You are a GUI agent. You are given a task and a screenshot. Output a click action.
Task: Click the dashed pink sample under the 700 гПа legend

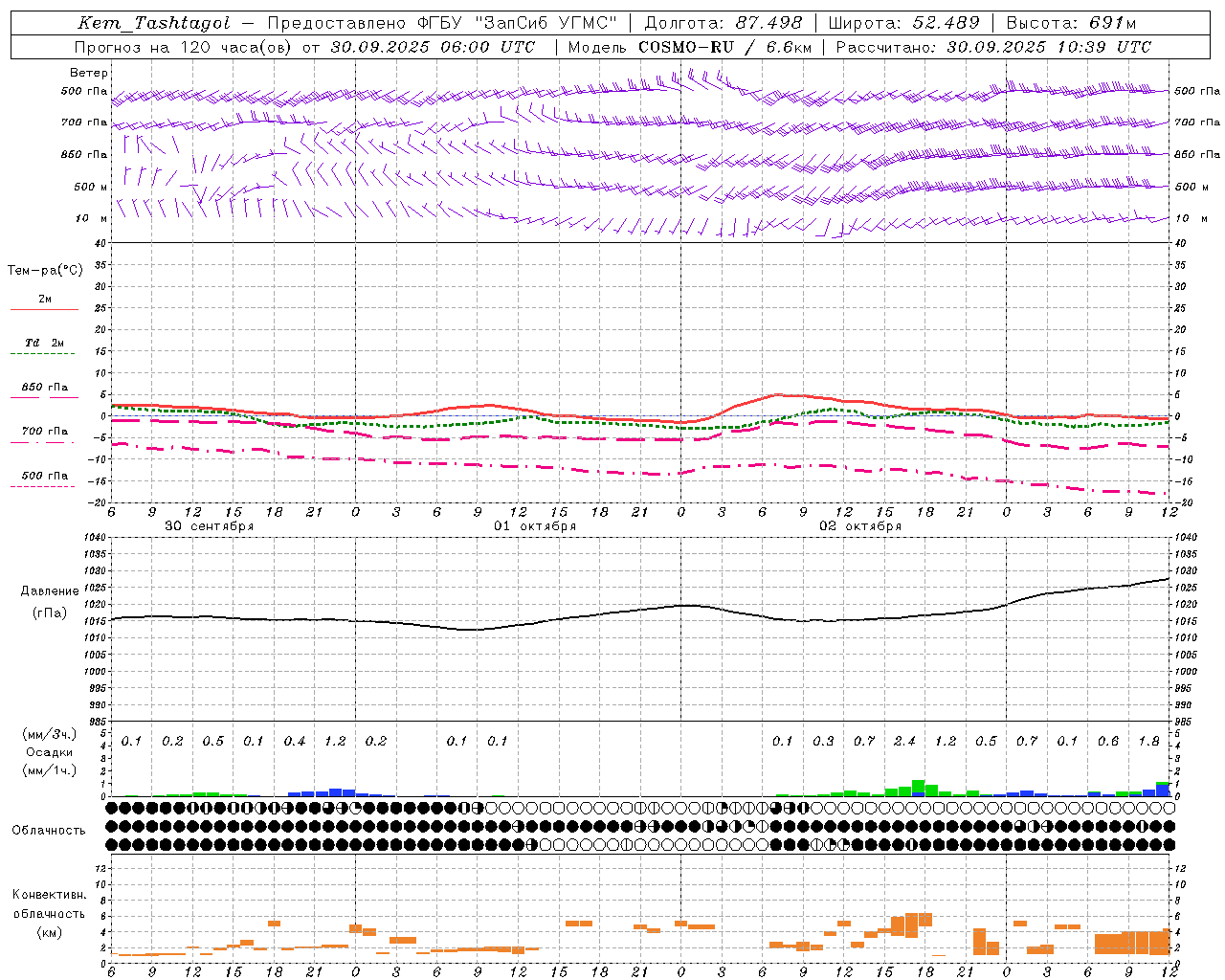(43, 442)
